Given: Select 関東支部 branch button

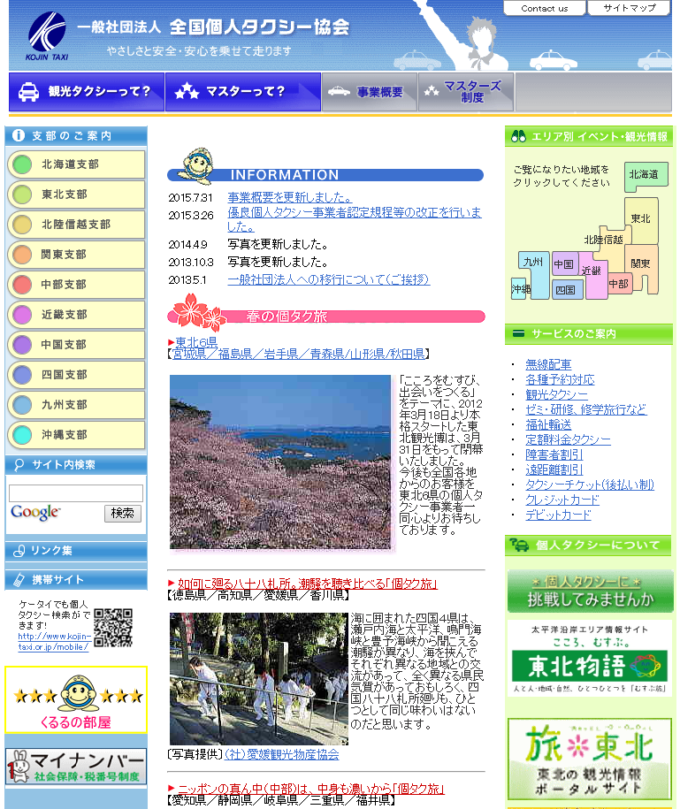Looking at the screenshot, I should pos(76,254).
